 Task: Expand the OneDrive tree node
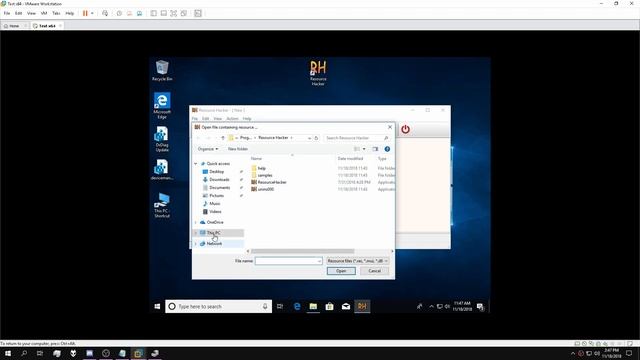tap(196, 222)
